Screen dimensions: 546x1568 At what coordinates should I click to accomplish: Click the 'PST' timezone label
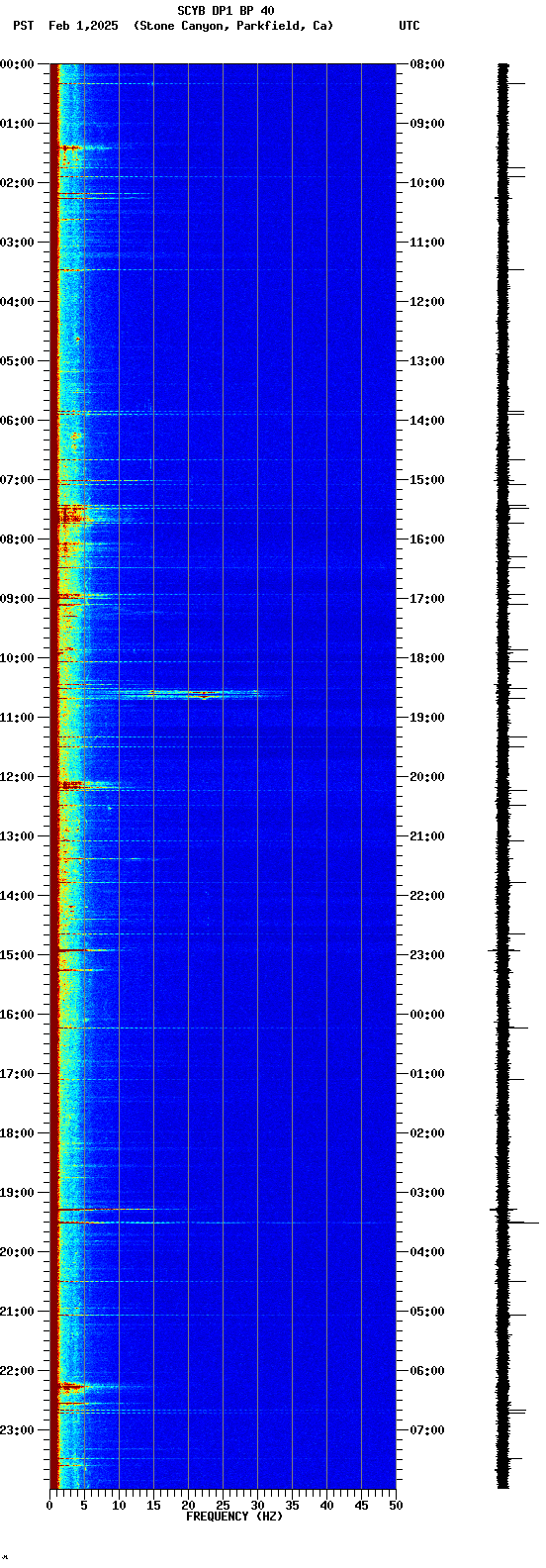coord(24,26)
